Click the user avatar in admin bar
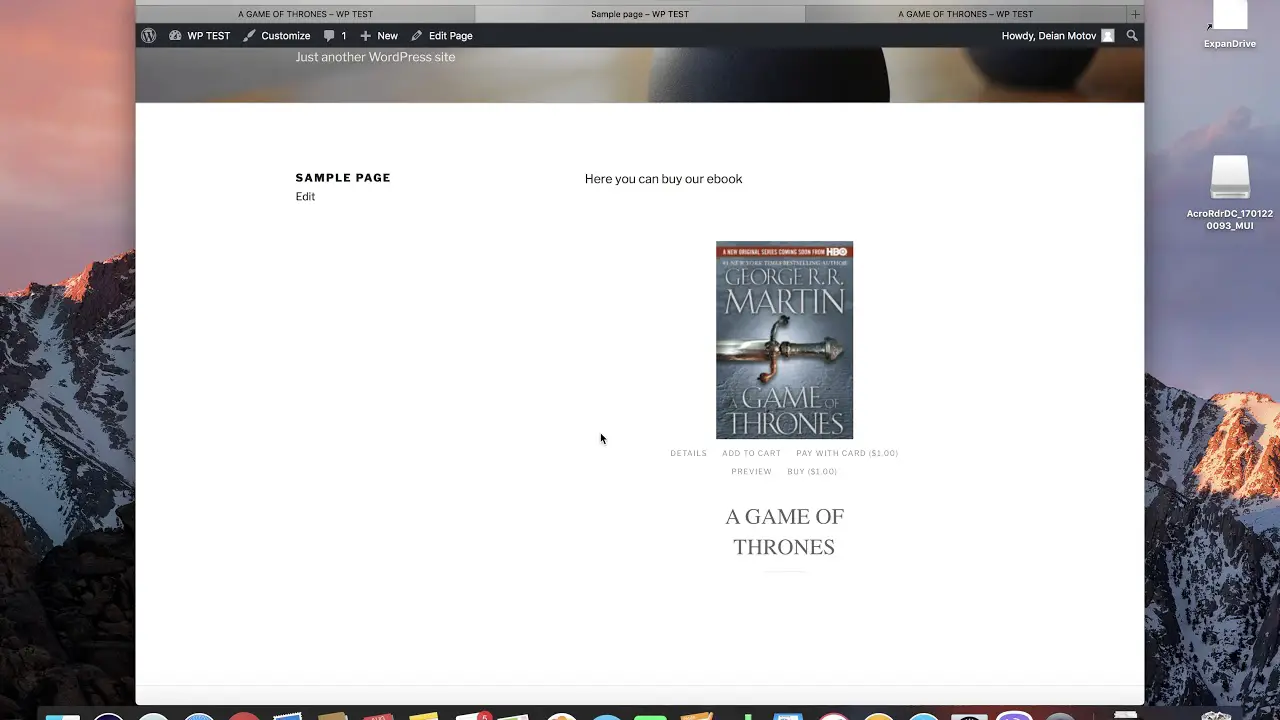The width and height of the screenshot is (1280, 720). pos(1107,35)
